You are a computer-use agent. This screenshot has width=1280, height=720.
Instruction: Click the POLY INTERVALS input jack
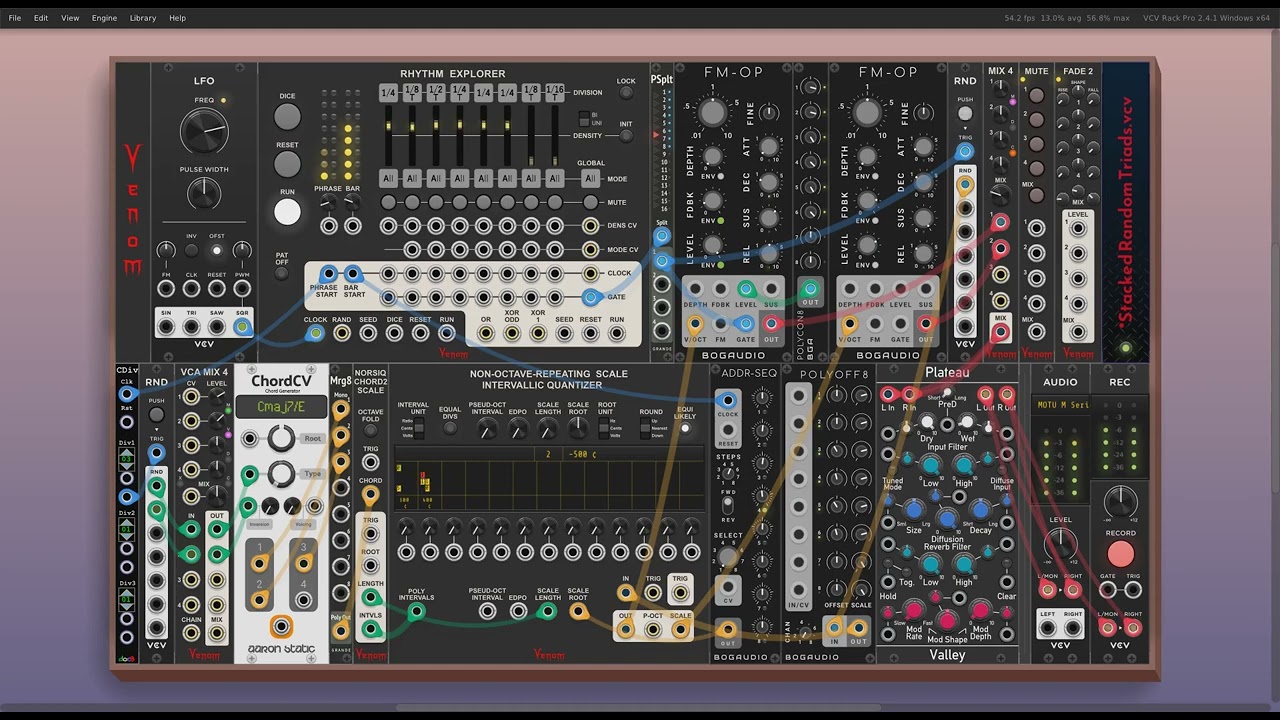(416, 611)
